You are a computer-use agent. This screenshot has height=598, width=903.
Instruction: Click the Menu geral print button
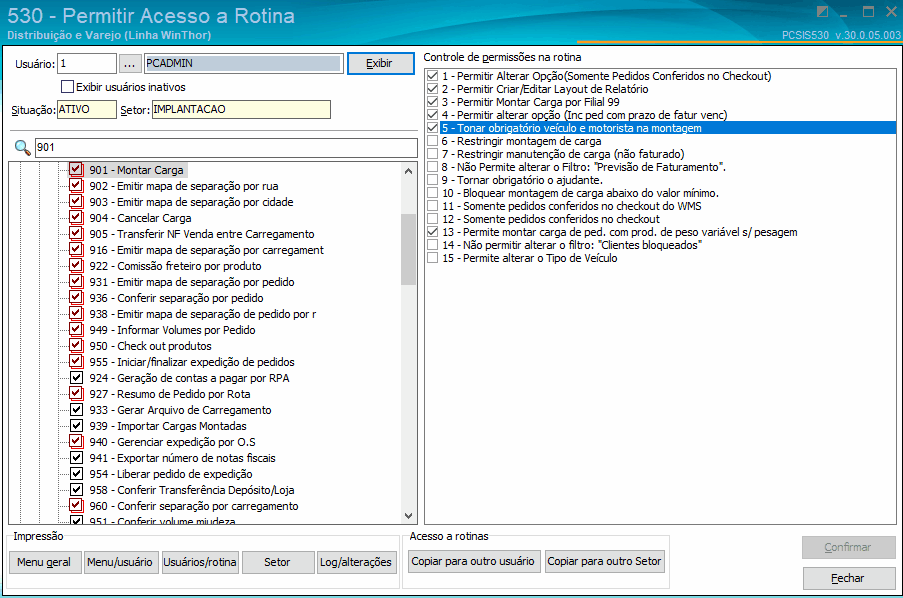(x=44, y=562)
